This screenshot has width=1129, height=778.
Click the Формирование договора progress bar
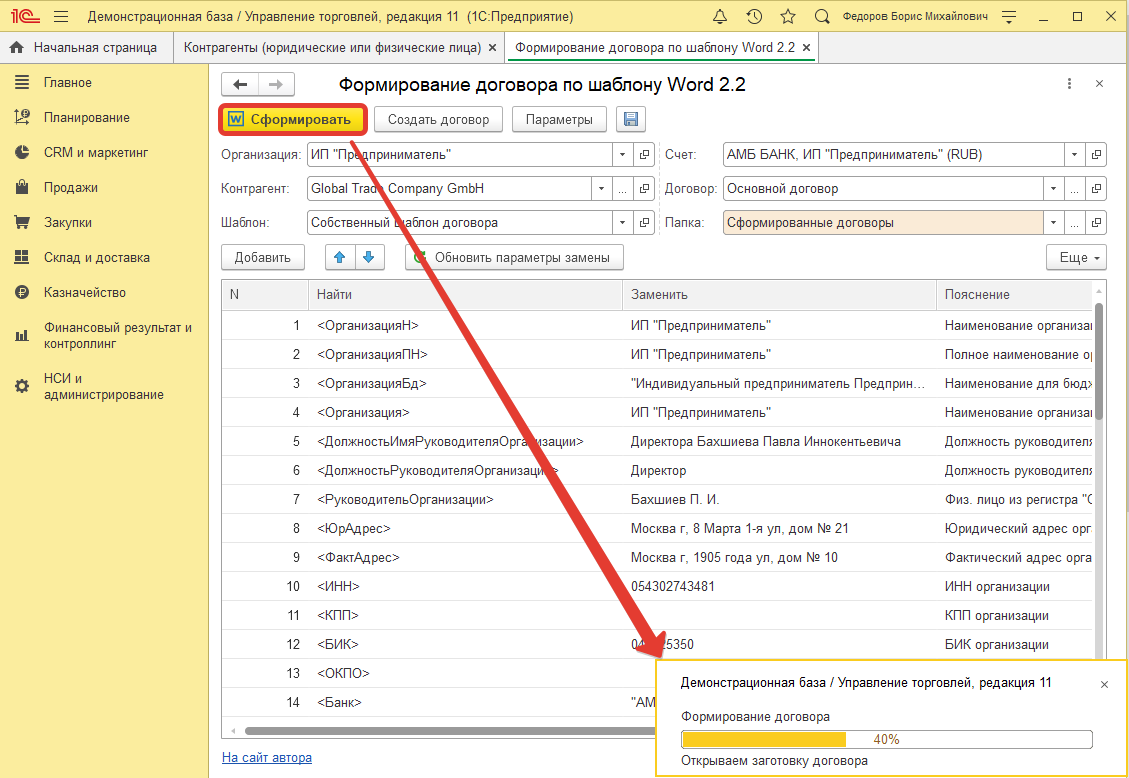pos(886,740)
